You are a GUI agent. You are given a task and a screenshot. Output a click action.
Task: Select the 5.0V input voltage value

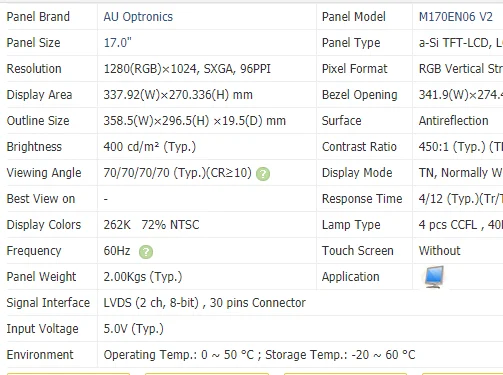133,329
